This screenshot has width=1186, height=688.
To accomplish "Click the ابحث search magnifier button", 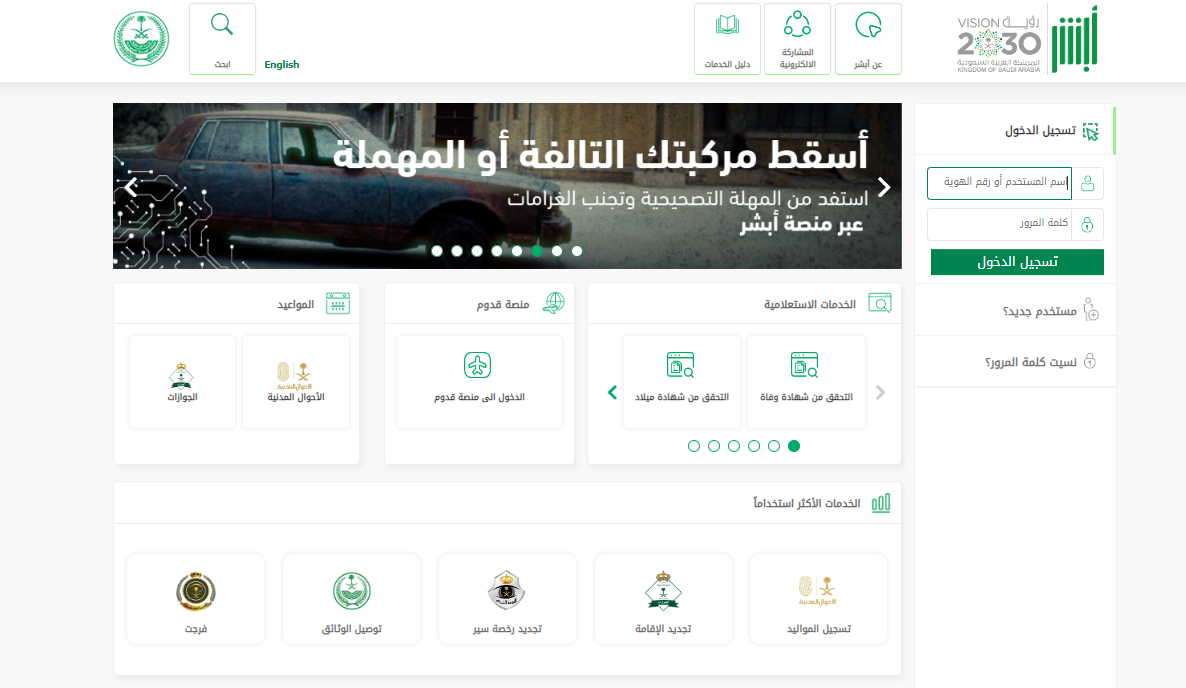I will [x=222, y=39].
